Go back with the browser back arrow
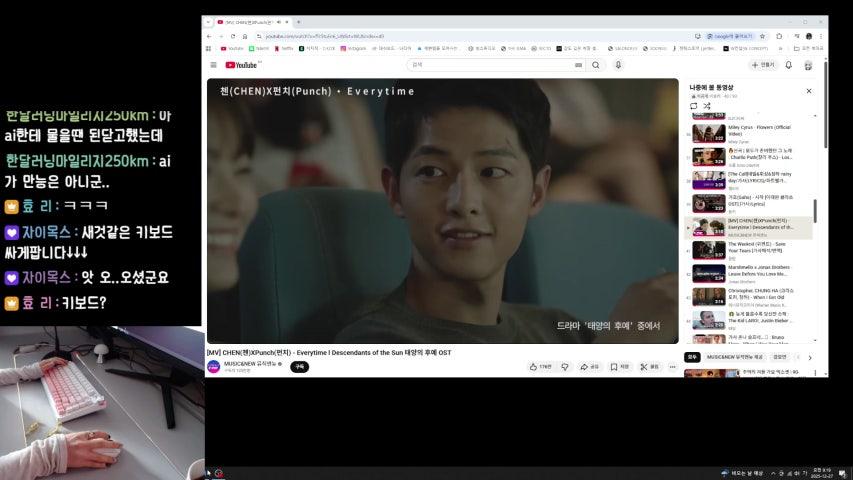Image resolution: width=853 pixels, height=480 pixels. 209,36
